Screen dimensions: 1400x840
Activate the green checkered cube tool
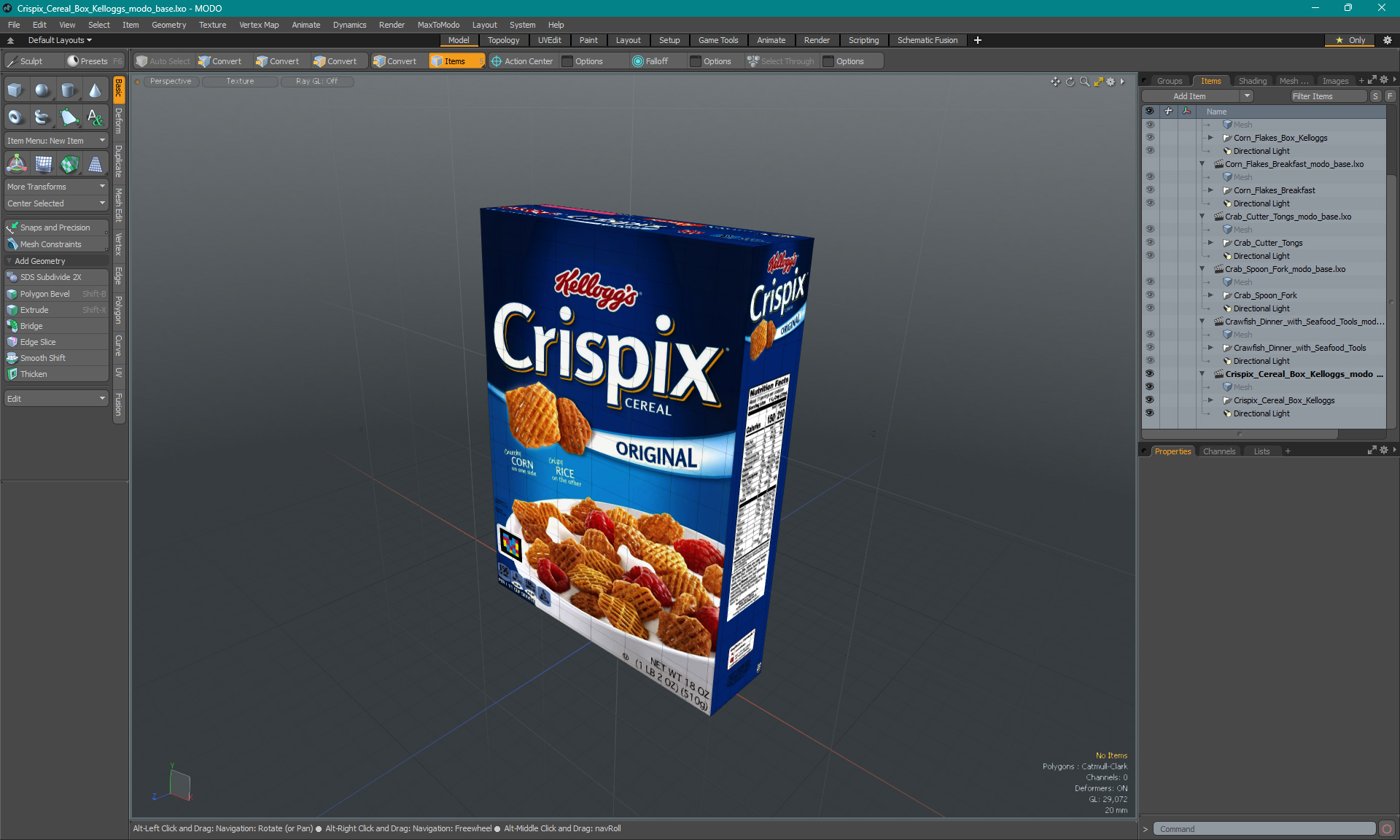point(69,164)
